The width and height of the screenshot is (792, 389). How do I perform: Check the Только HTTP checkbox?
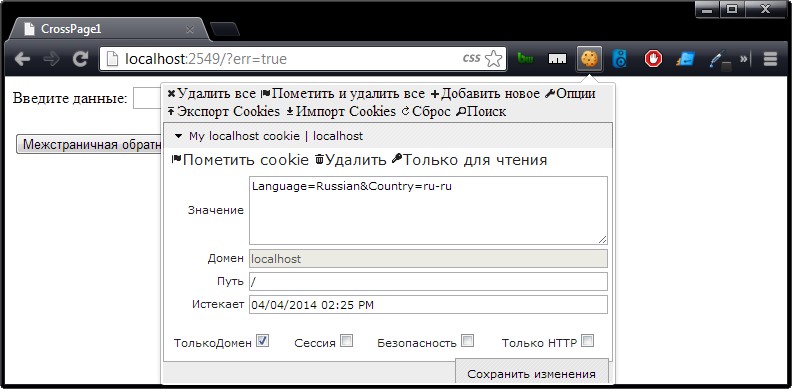(587, 341)
